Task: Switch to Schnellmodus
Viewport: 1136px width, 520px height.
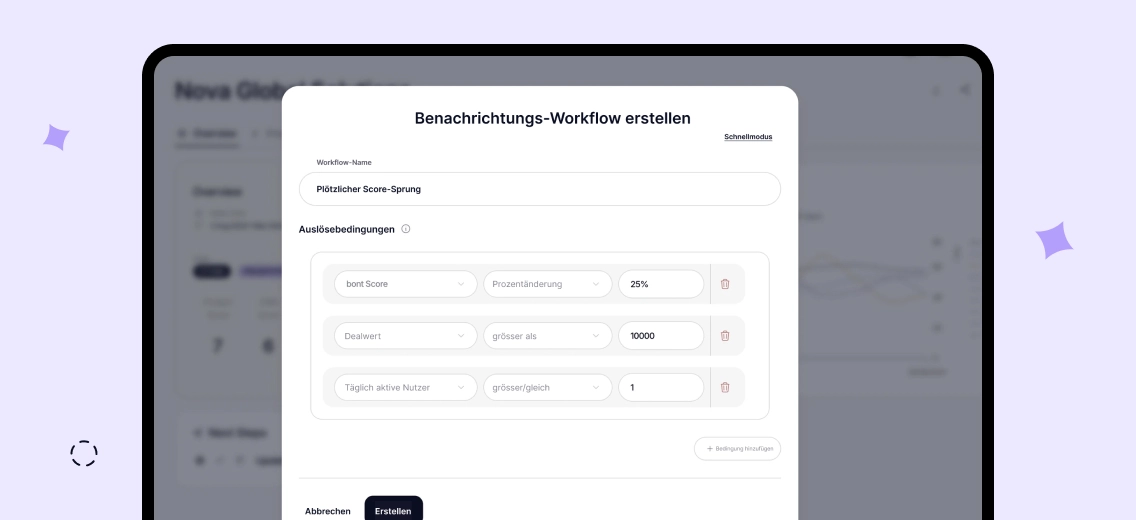Action: coord(748,137)
